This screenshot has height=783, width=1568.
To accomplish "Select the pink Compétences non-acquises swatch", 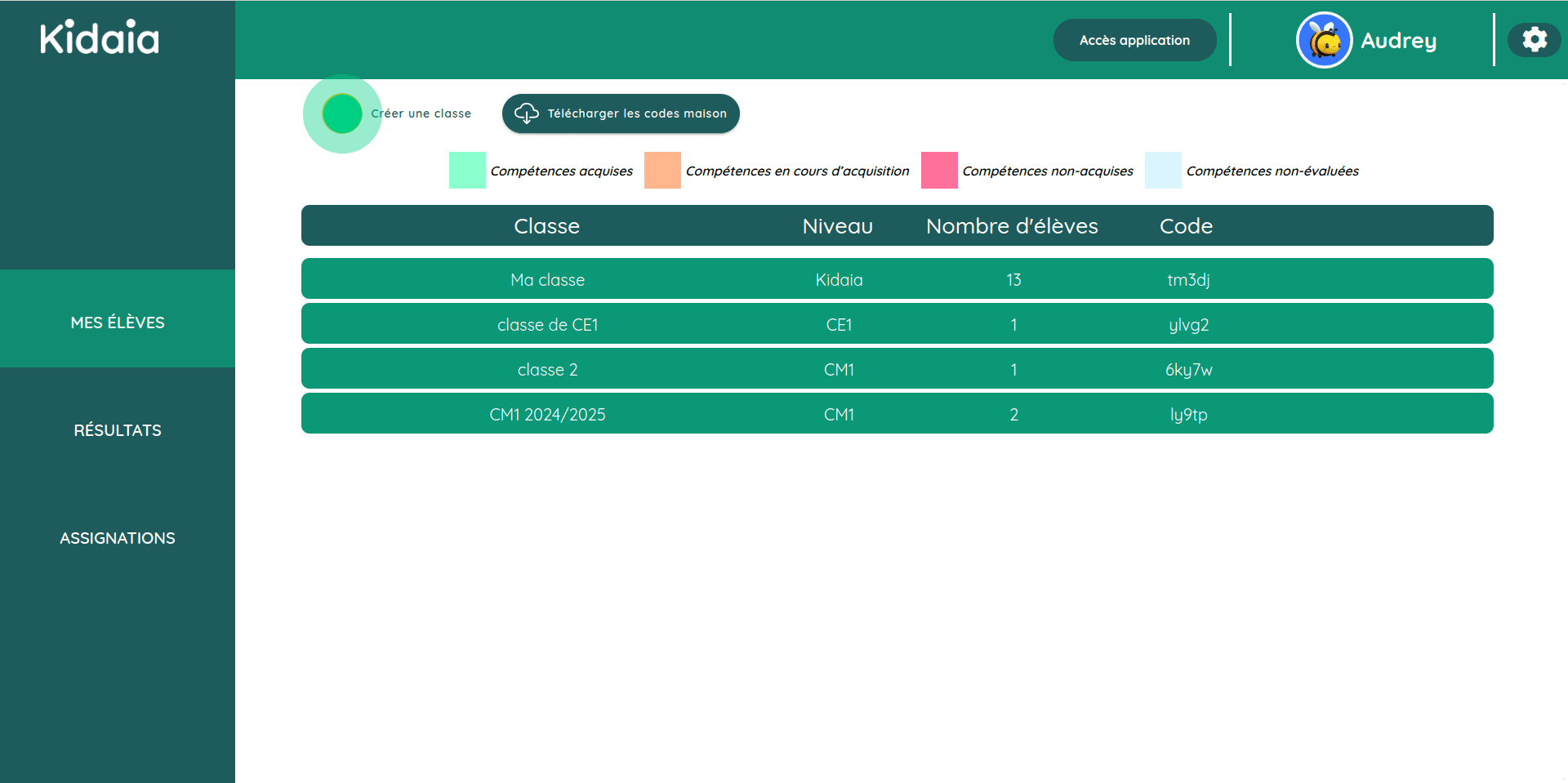I will (939, 171).
